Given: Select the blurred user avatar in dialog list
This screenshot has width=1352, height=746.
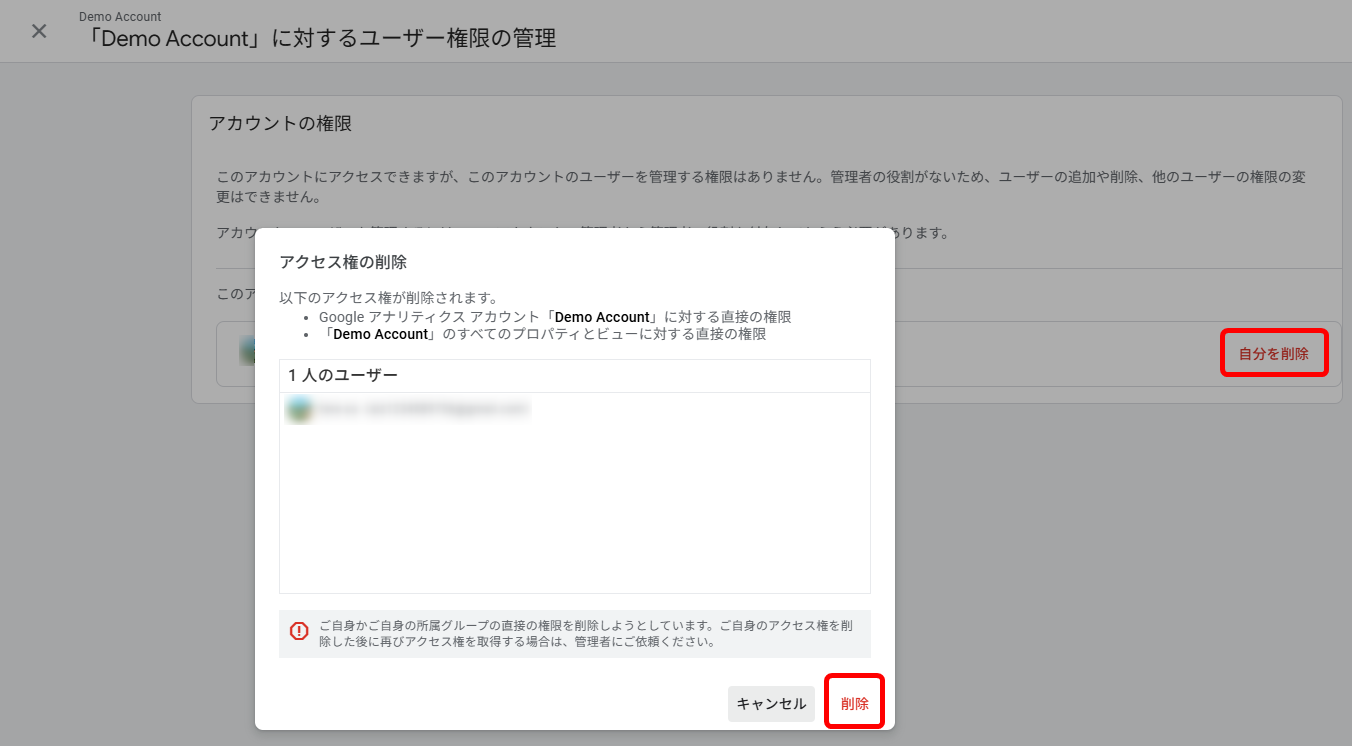Looking at the screenshot, I should [x=298, y=409].
